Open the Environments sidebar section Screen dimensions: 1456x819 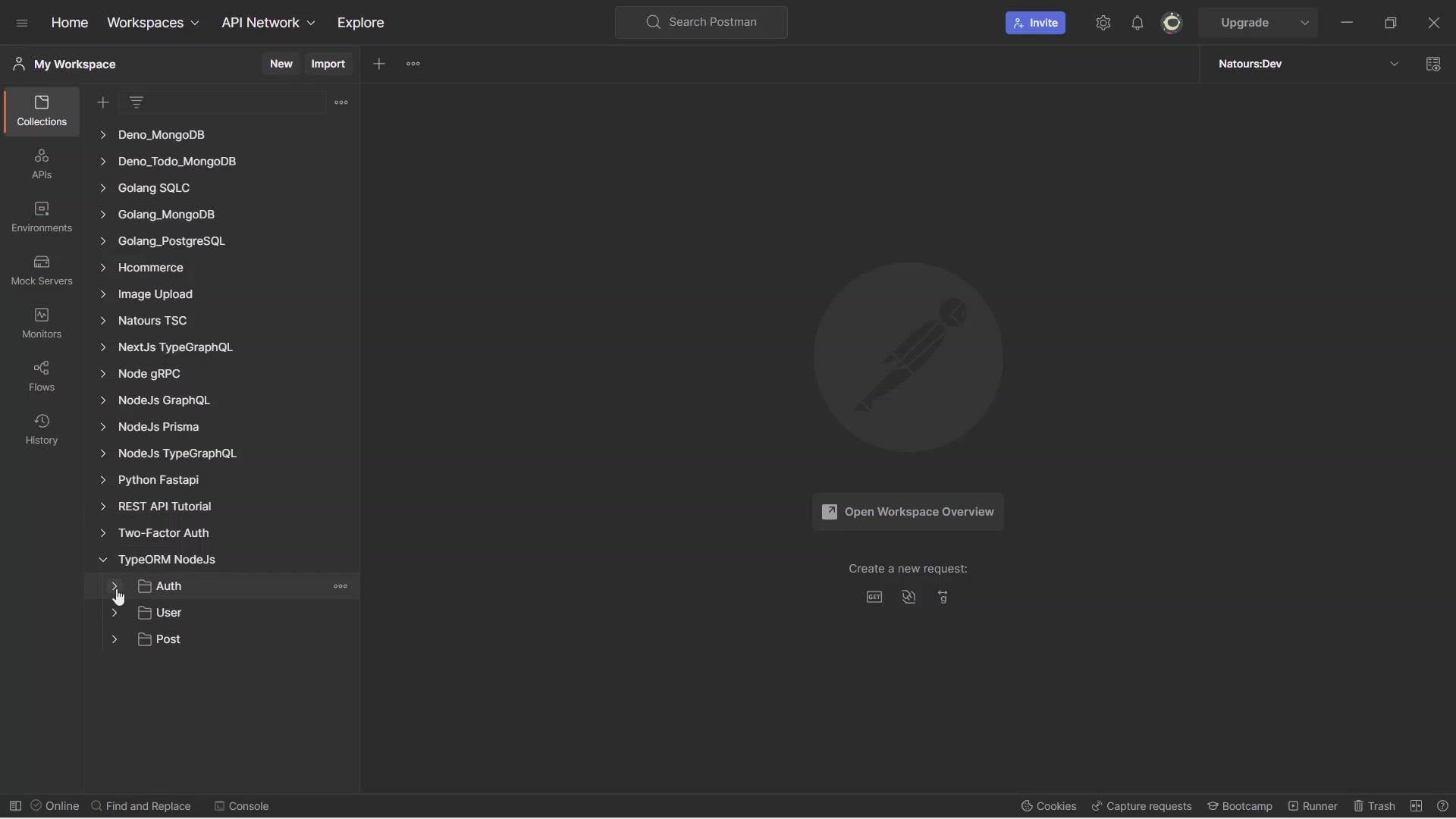[42, 218]
